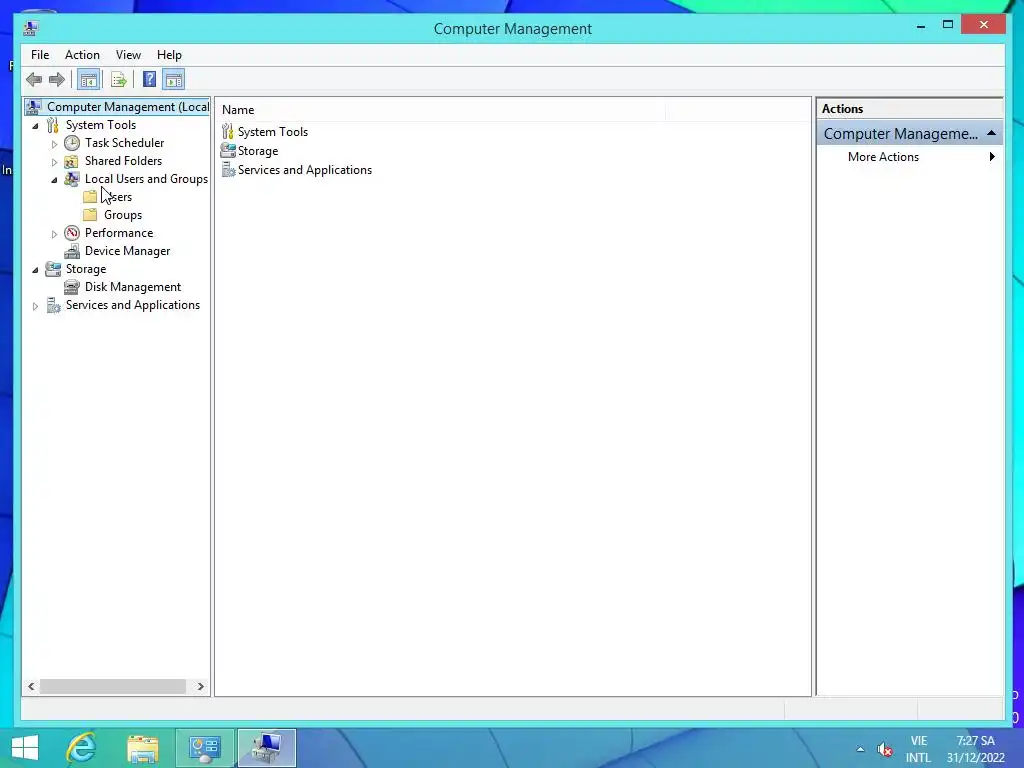
Task: Collapse the Local Users and Groups node
Action: coord(54,180)
